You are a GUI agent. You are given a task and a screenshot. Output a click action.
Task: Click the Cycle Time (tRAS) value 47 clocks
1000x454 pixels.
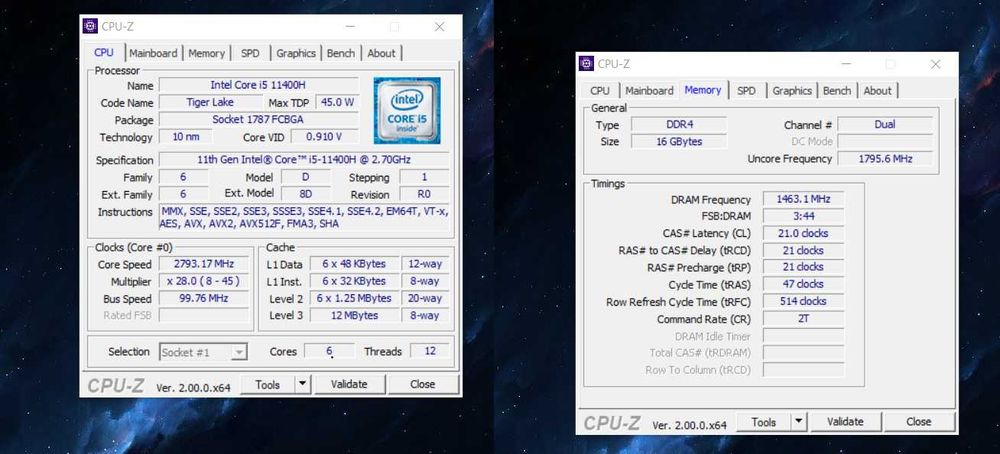tap(804, 284)
